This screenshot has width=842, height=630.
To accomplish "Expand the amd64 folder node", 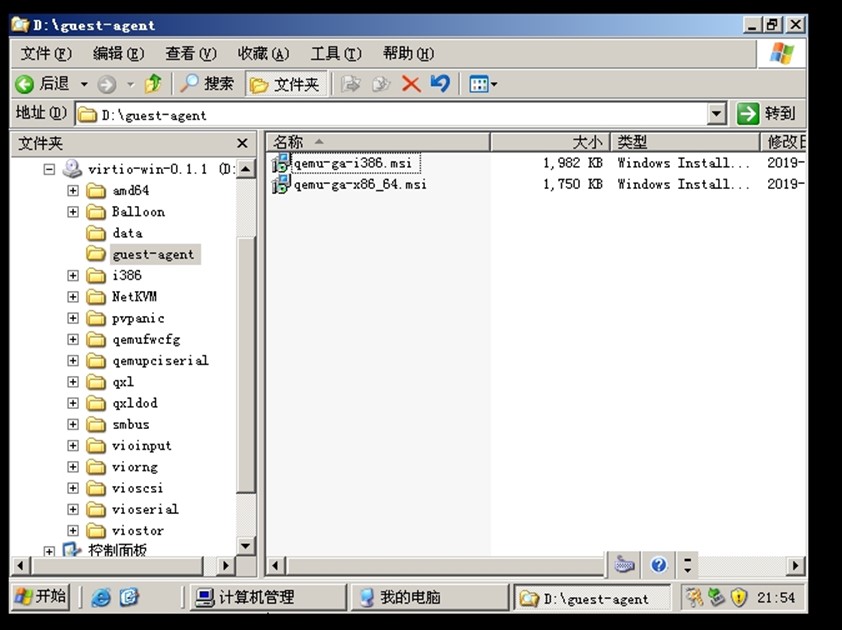I will tap(72, 191).
